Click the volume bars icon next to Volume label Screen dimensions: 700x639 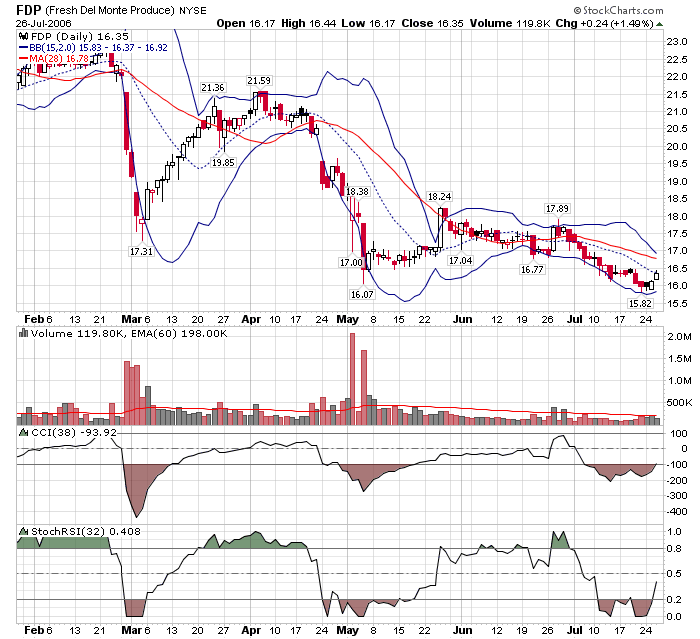pos(23,333)
